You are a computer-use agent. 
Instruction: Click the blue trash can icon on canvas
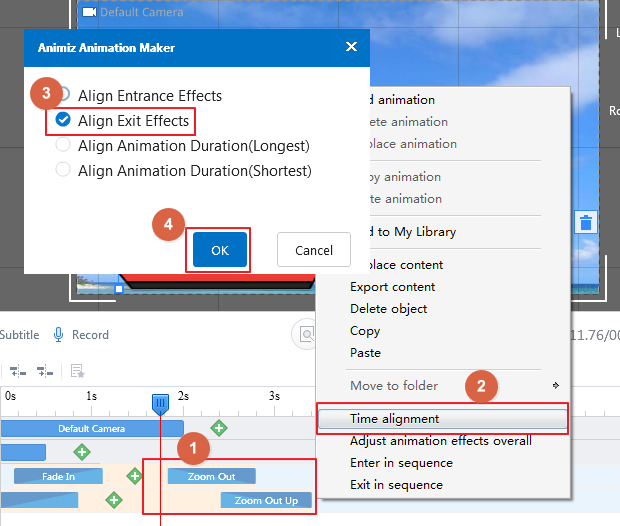click(x=587, y=222)
